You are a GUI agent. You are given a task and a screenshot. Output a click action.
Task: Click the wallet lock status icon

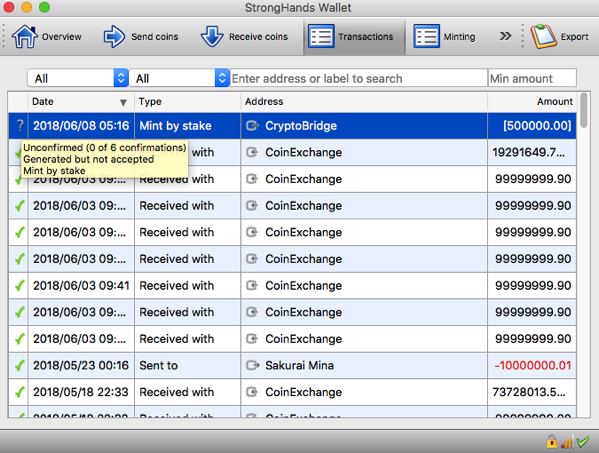[552, 442]
